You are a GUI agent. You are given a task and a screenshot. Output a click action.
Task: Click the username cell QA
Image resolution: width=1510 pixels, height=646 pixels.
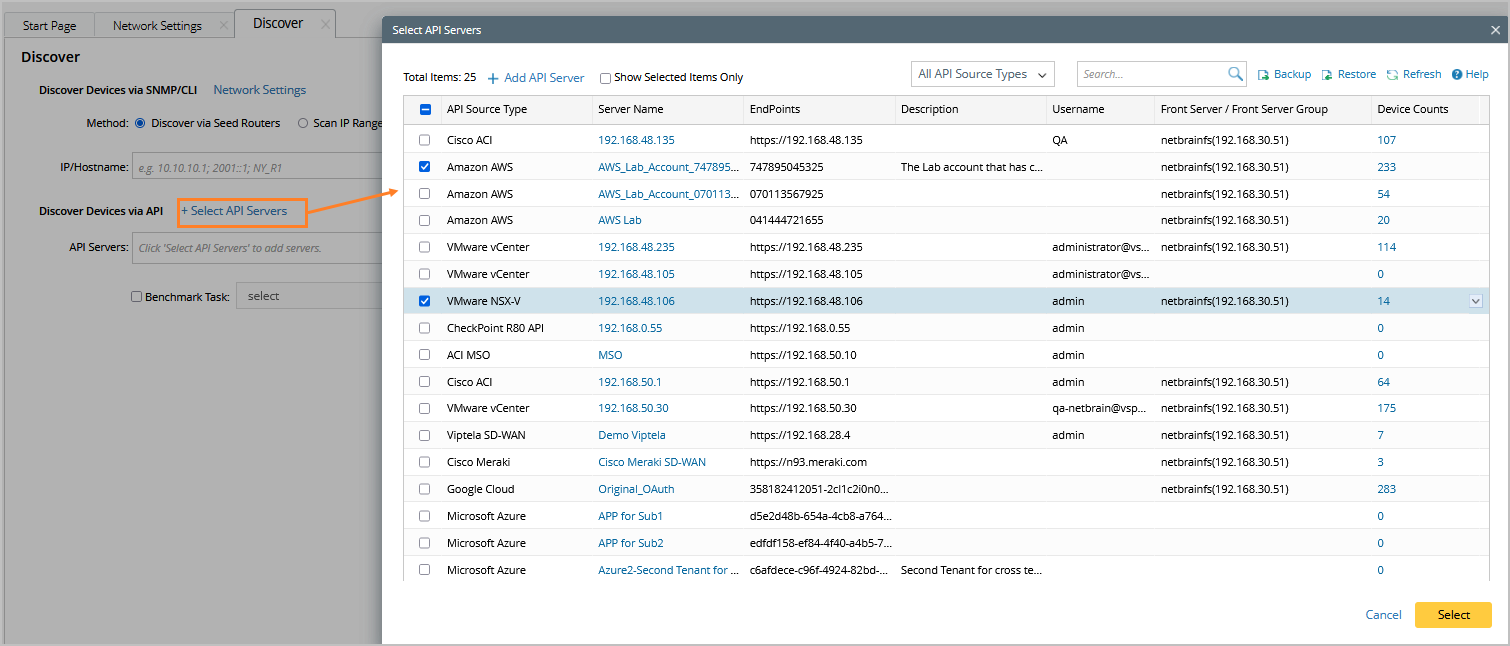1060,140
